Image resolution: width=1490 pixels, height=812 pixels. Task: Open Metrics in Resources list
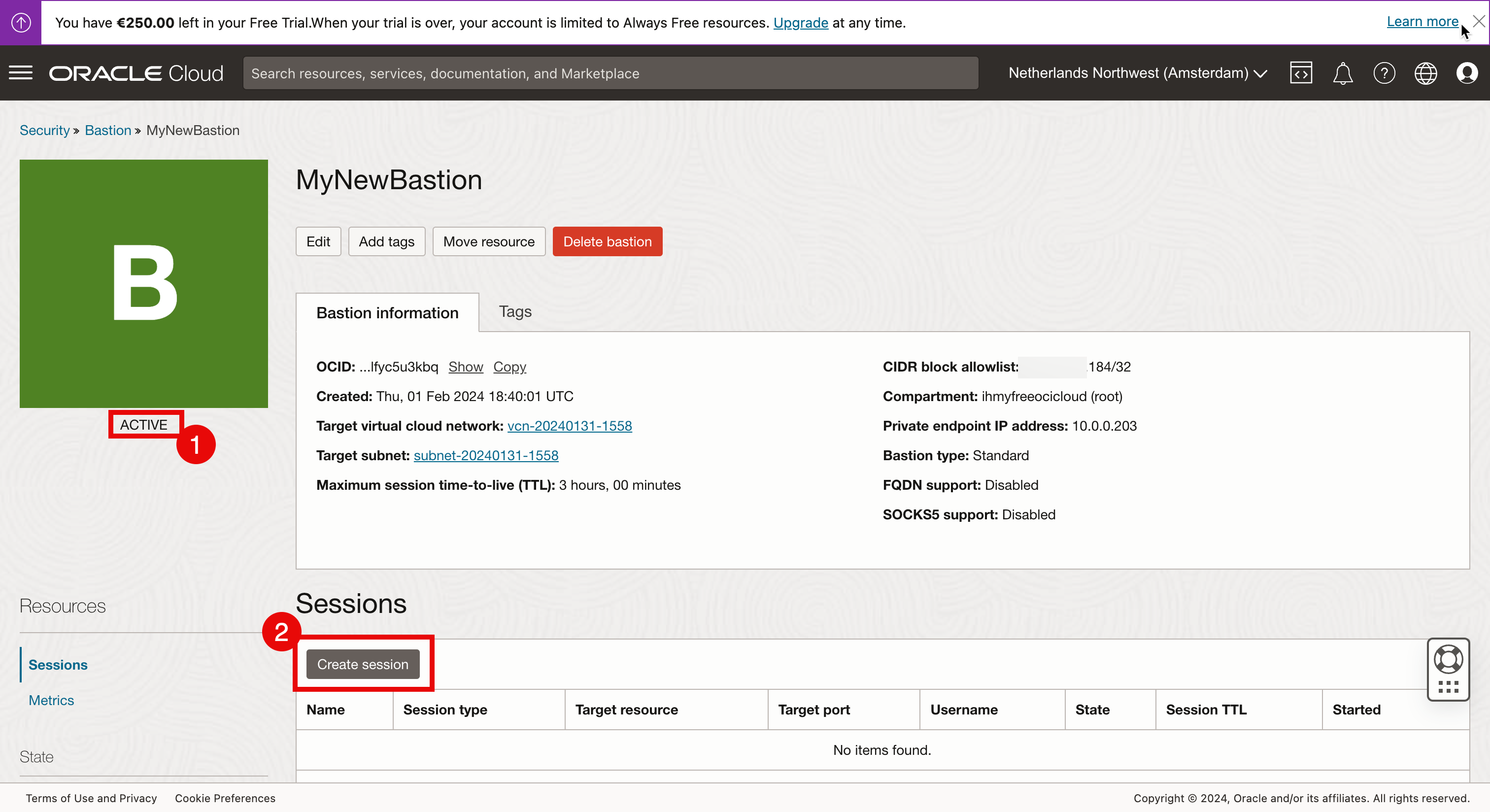click(x=51, y=700)
